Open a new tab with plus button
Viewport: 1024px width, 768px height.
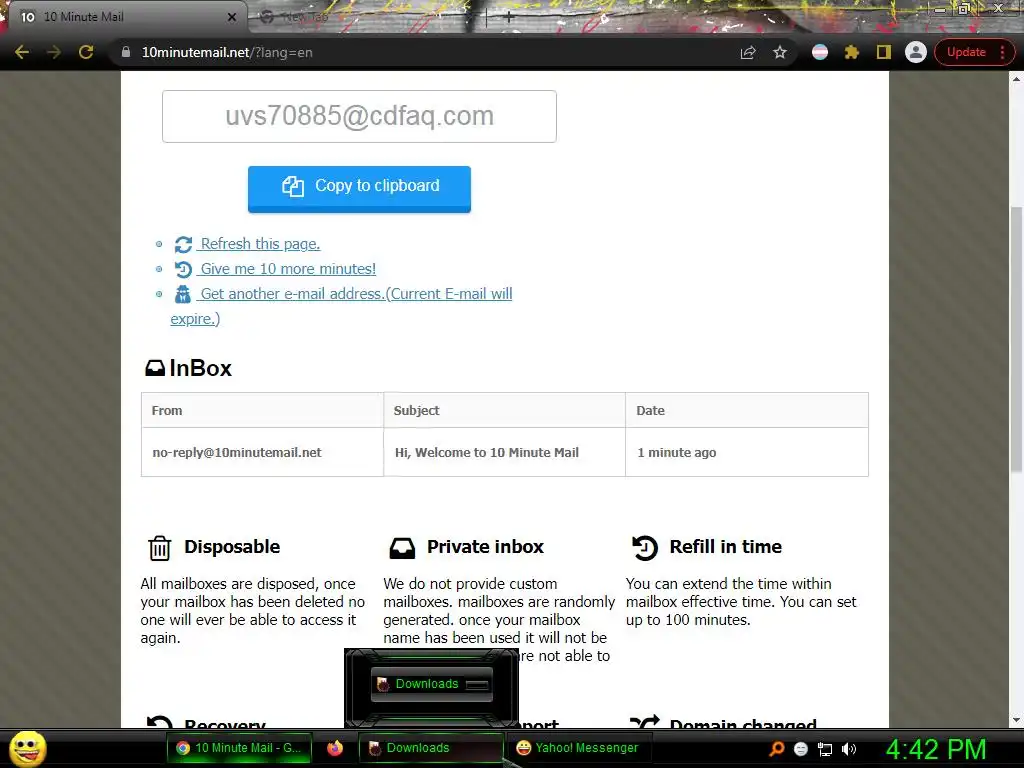pos(508,17)
